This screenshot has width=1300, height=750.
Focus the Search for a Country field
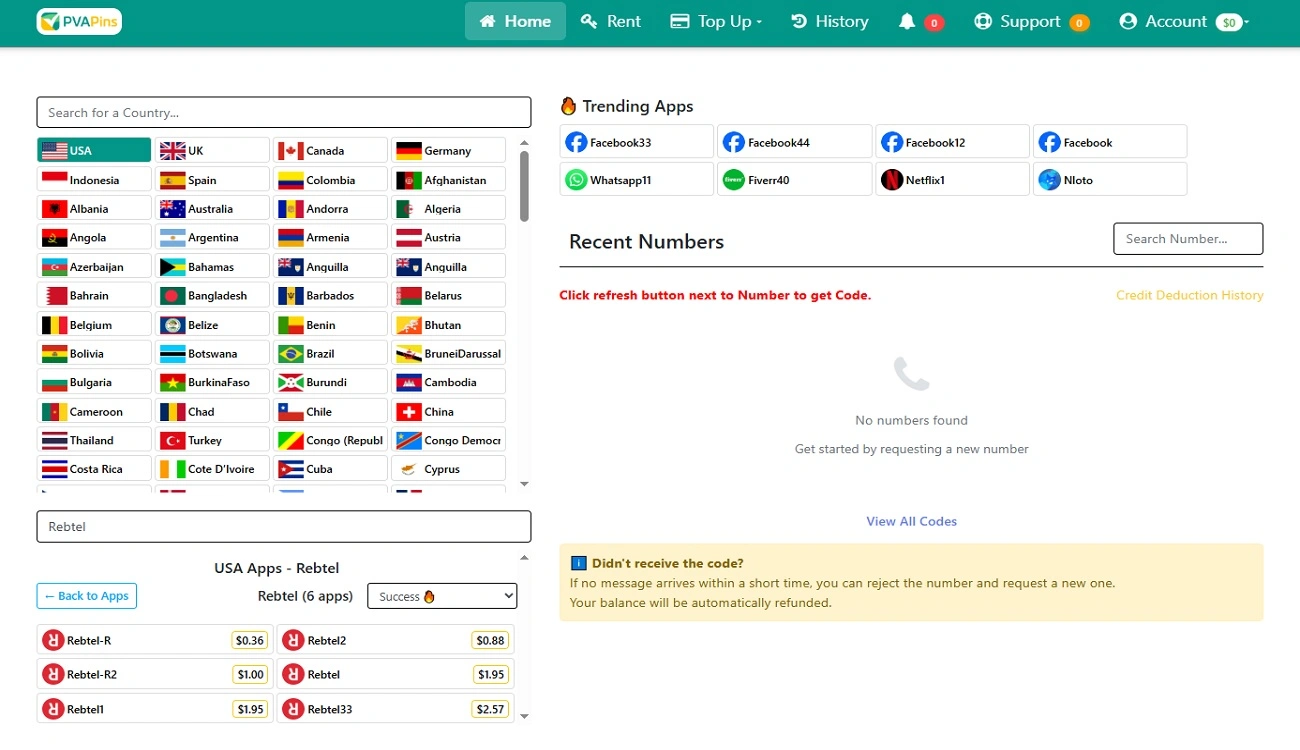284,112
